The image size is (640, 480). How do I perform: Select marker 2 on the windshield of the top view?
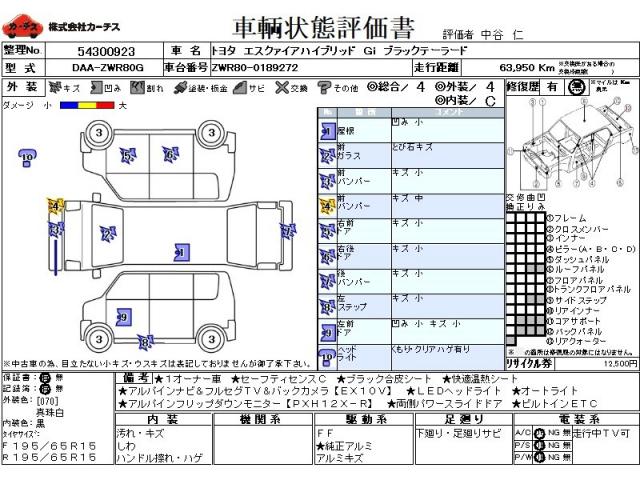tap(108, 234)
